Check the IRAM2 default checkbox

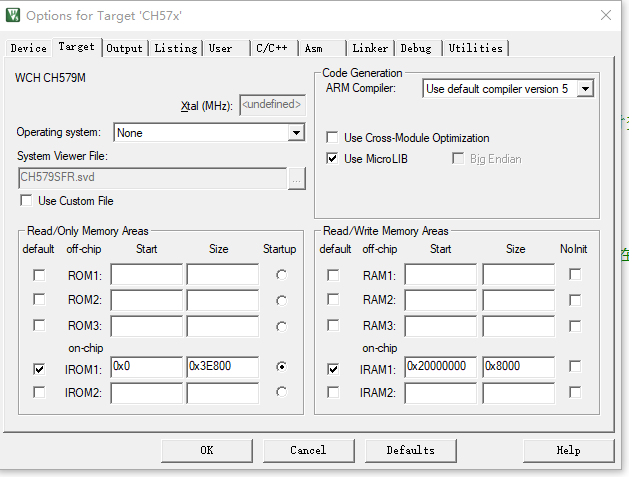pyautogui.click(x=333, y=392)
